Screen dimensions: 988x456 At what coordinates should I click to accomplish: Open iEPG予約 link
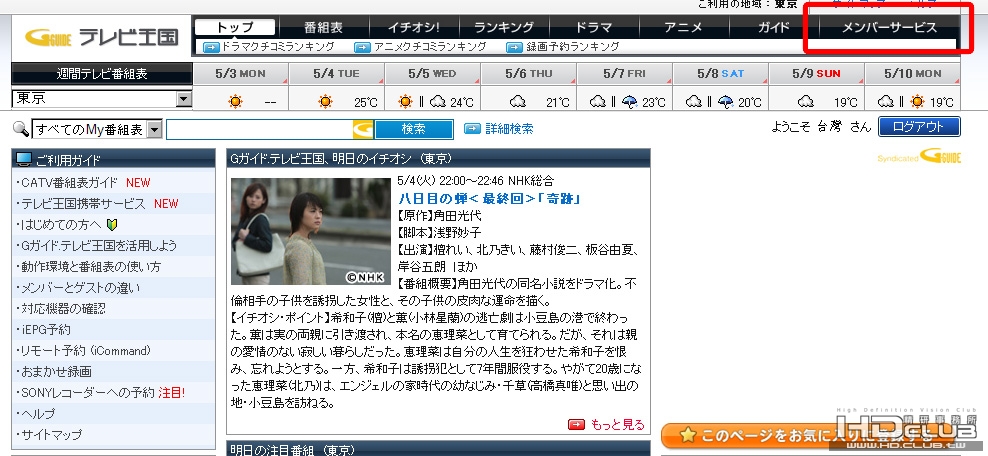pos(45,329)
